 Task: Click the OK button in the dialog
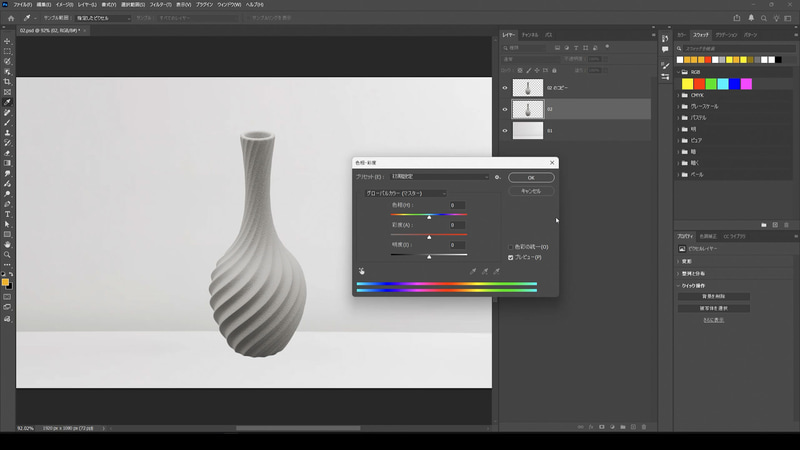[x=531, y=177]
